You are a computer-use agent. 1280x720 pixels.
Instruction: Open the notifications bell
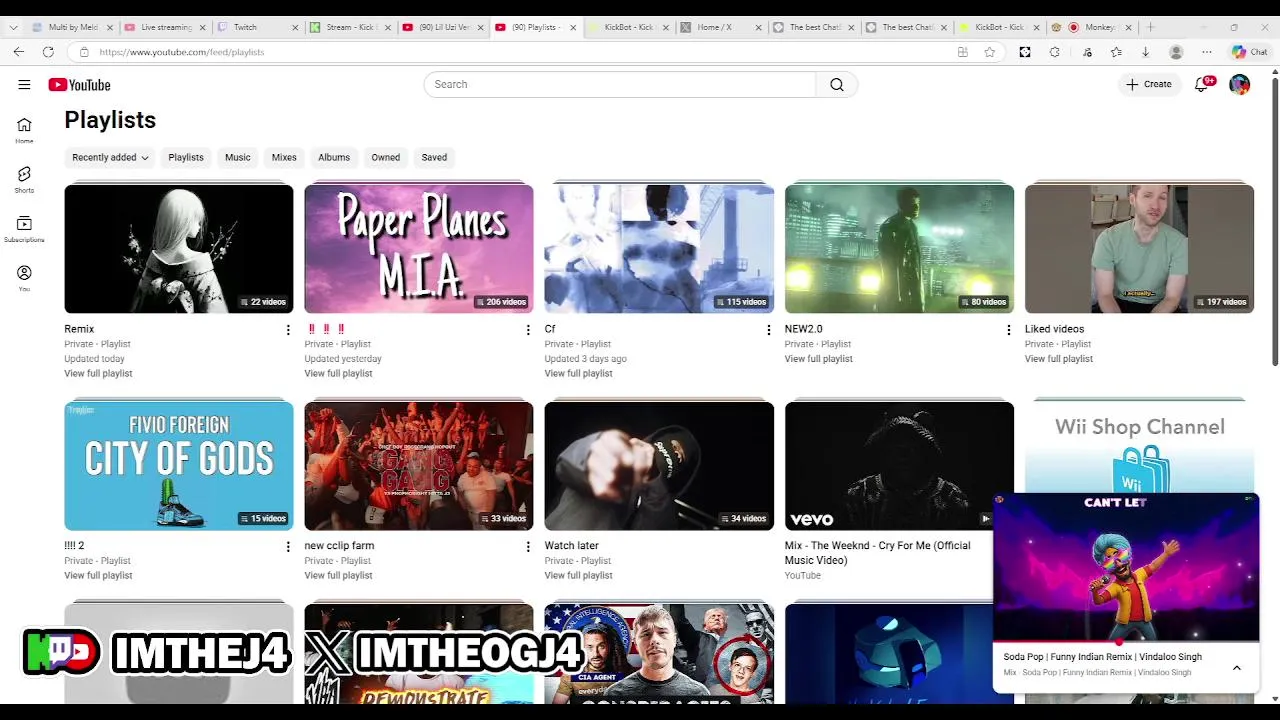[1202, 85]
